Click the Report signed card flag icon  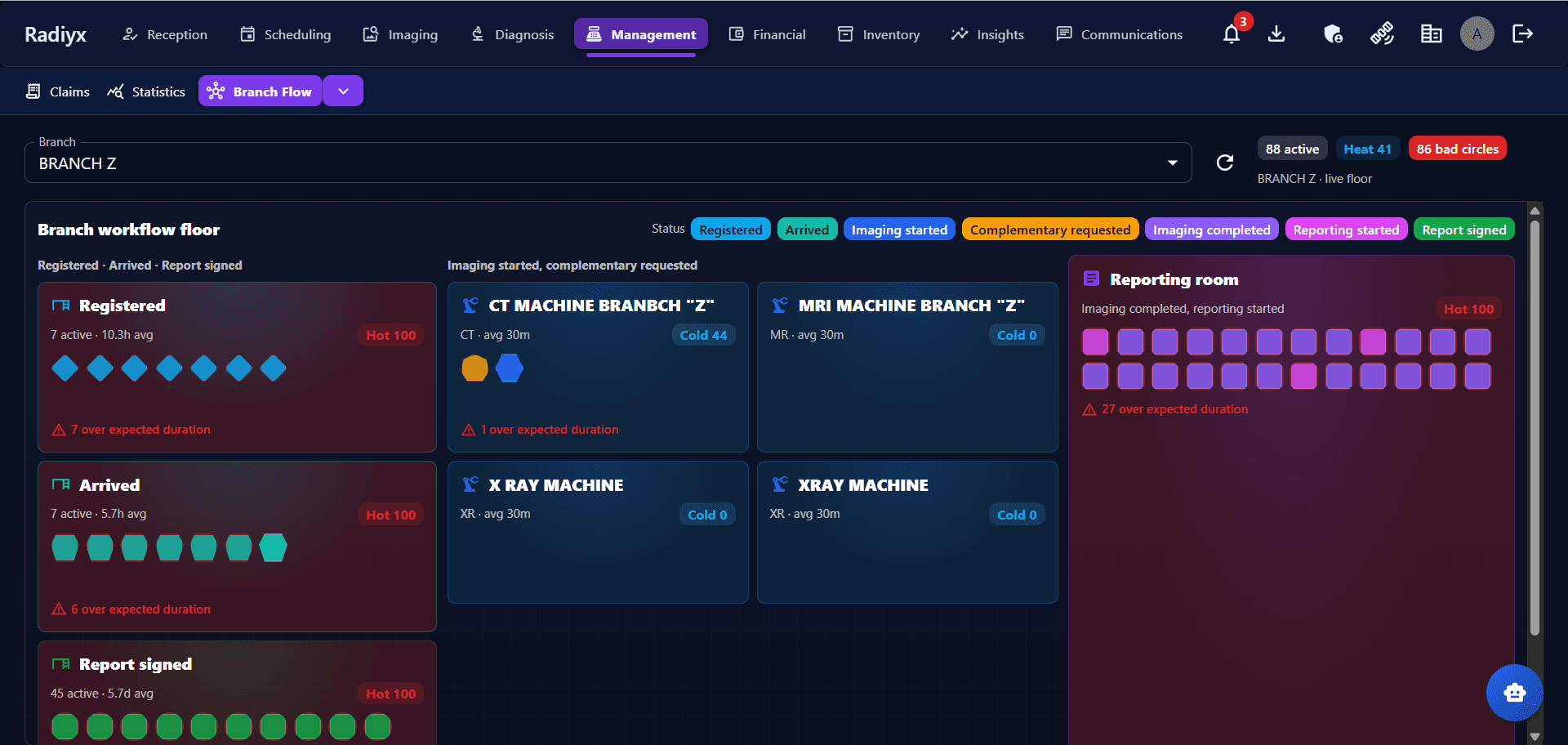pyautogui.click(x=60, y=664)
